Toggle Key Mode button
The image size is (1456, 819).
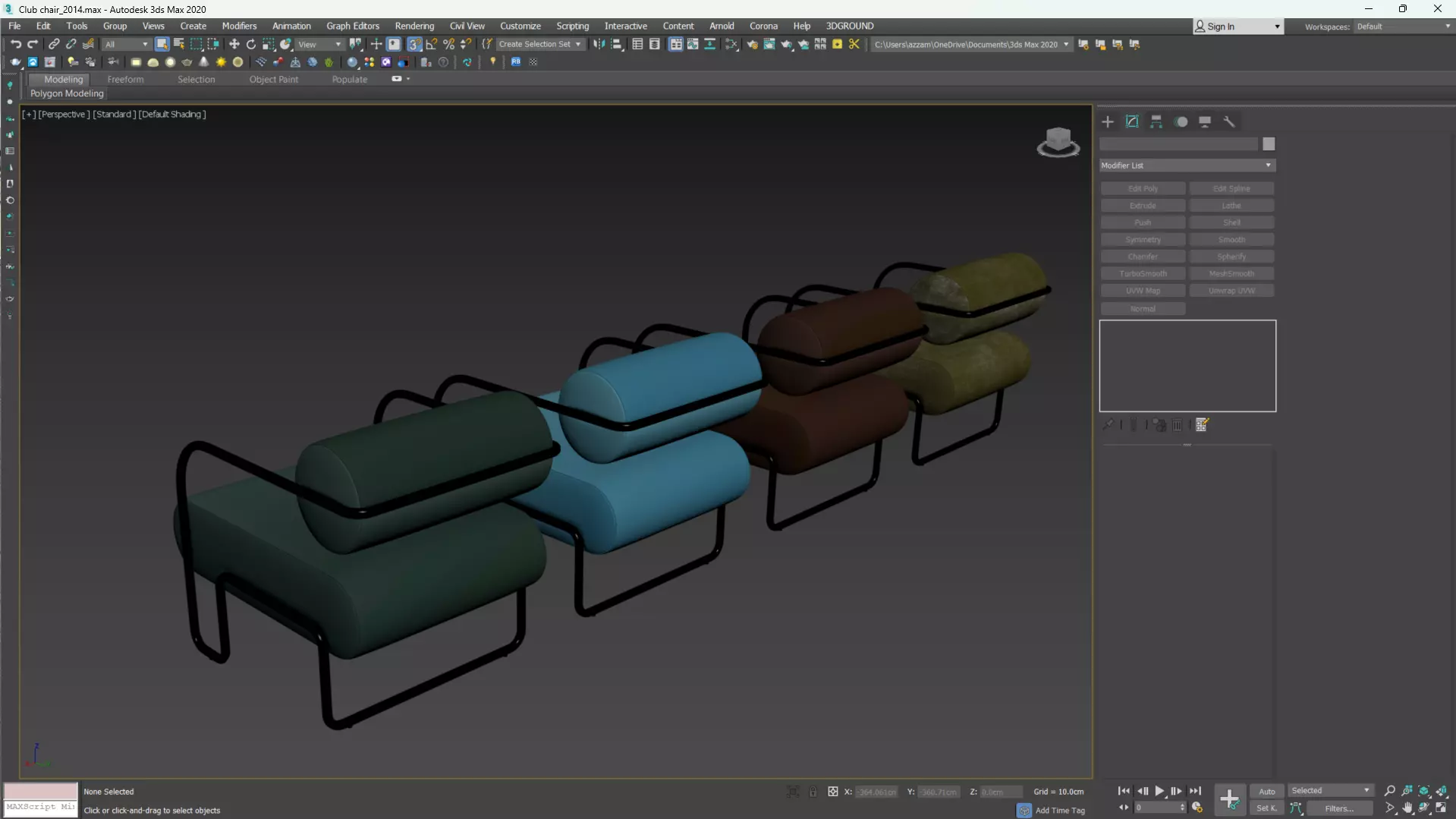pyautogui.click(x=1124, y=808)
